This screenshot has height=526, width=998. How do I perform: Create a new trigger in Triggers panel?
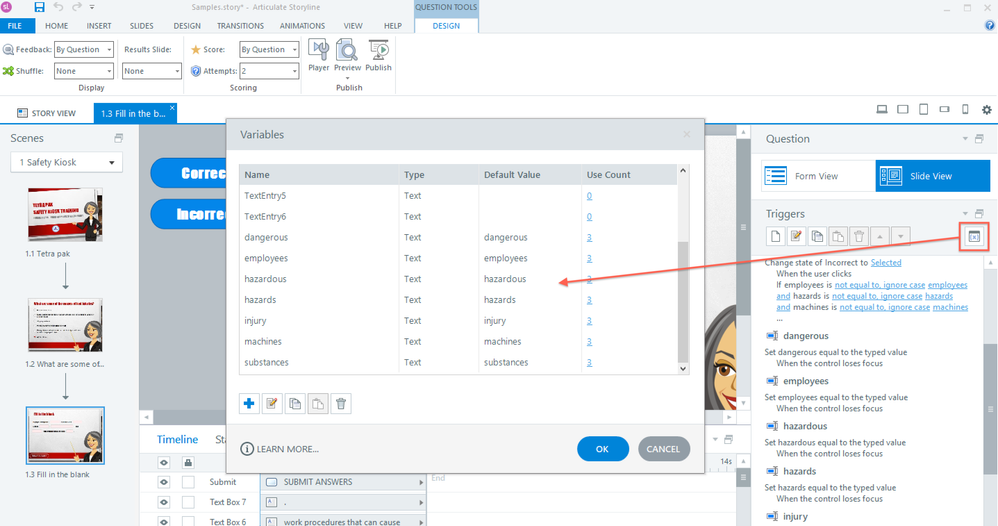coord(775,236)
